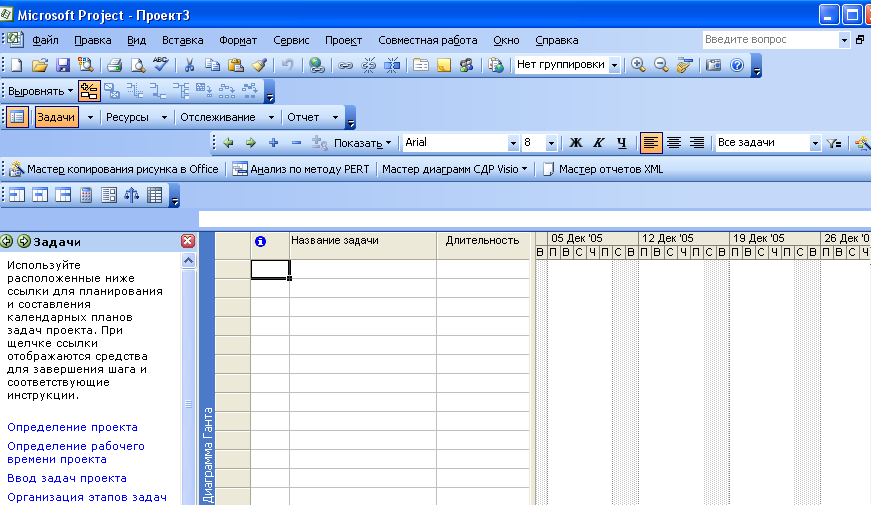
Task: Open Мастер отчетов XML
Action: point(603,169)
